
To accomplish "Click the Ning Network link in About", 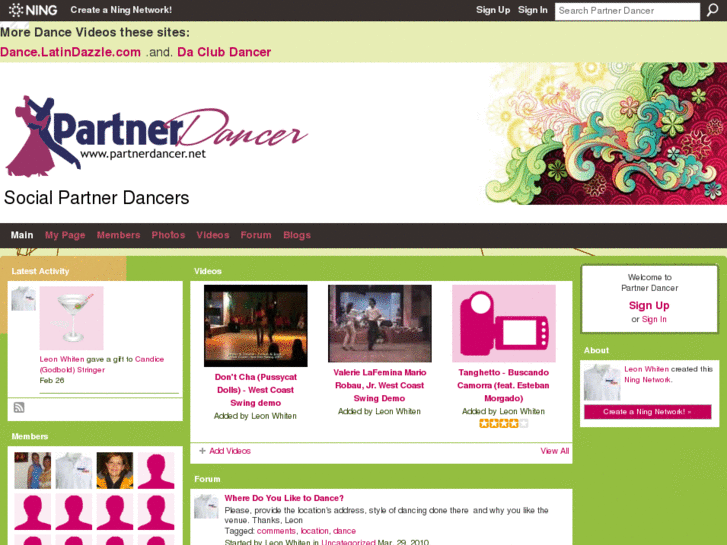I will click(x=647, y=380).
